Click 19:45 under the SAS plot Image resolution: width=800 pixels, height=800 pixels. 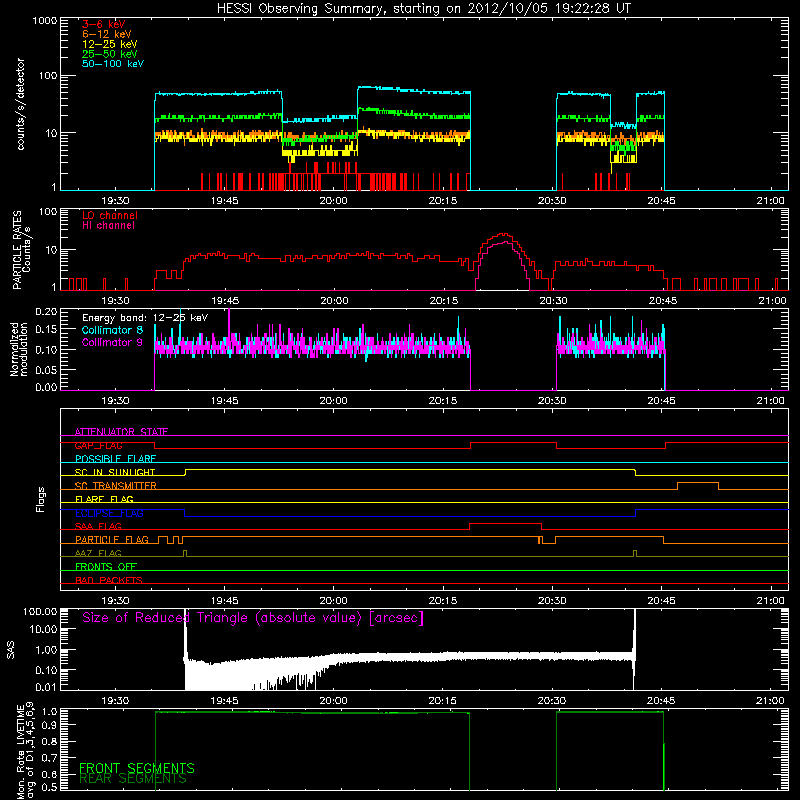[x=224, y=701]
